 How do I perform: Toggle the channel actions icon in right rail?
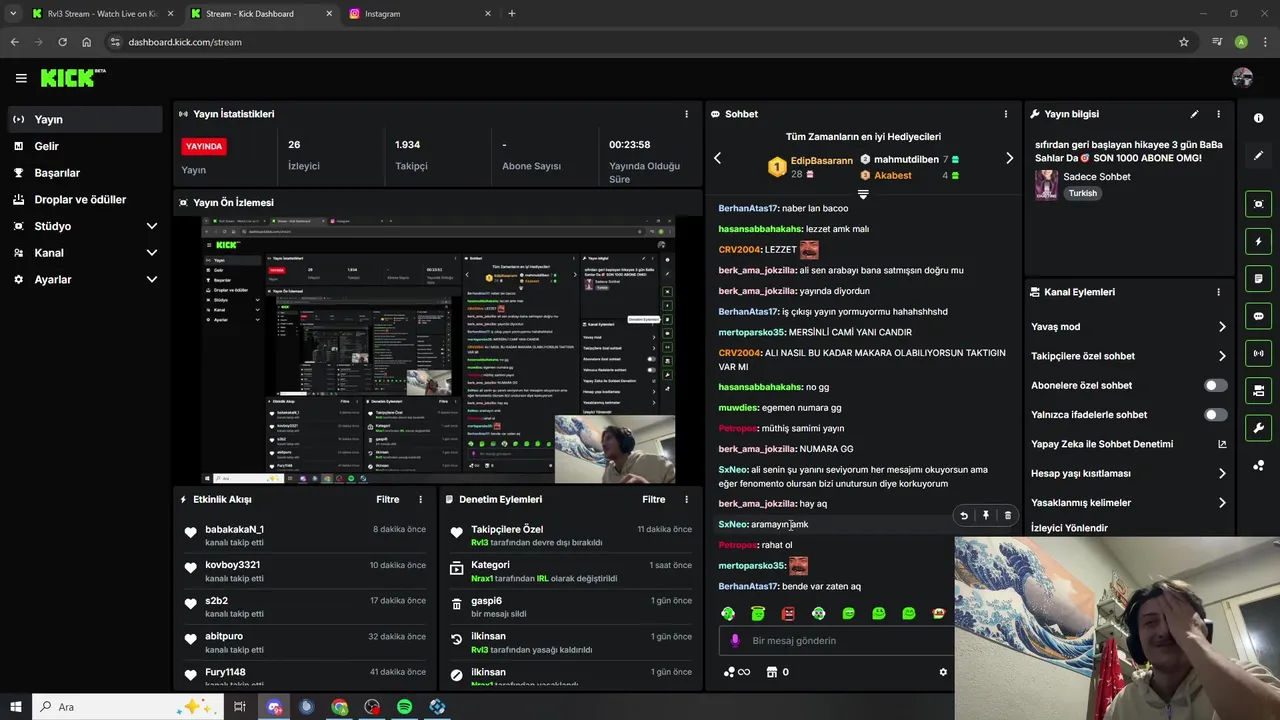pyautogui.click(x=1258, y=390)
